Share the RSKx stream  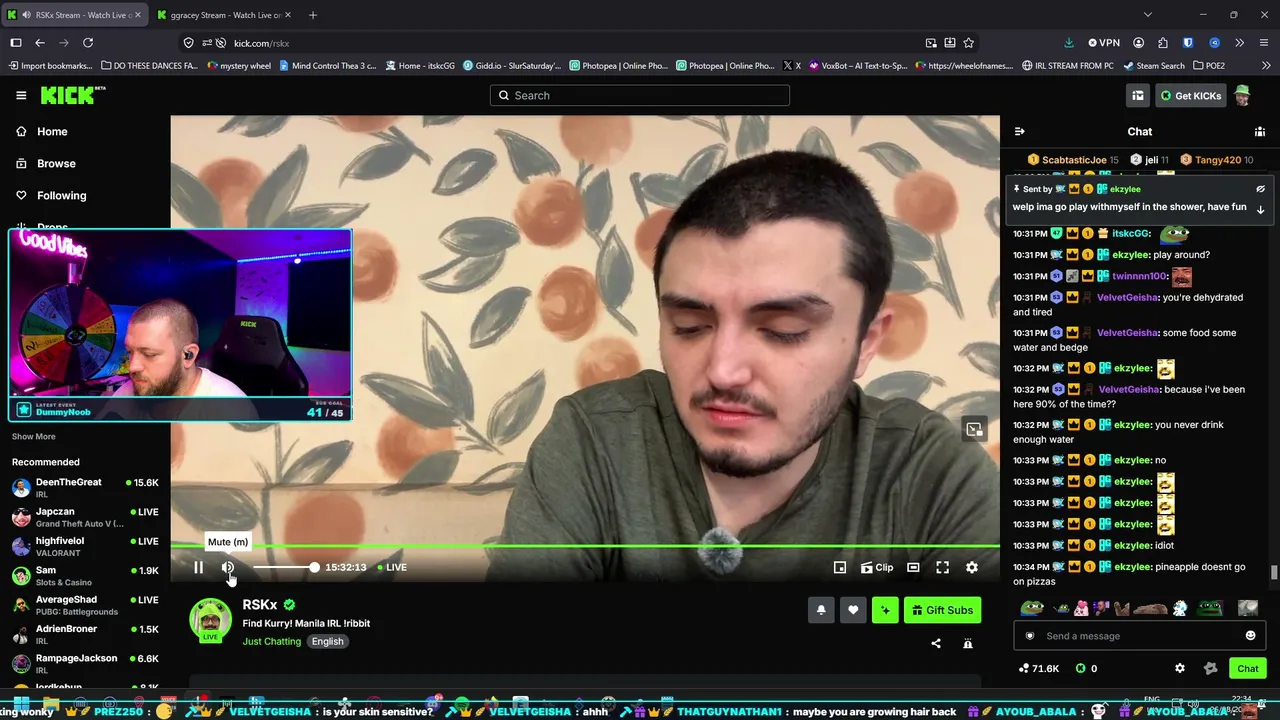click(x=936, y=644)
